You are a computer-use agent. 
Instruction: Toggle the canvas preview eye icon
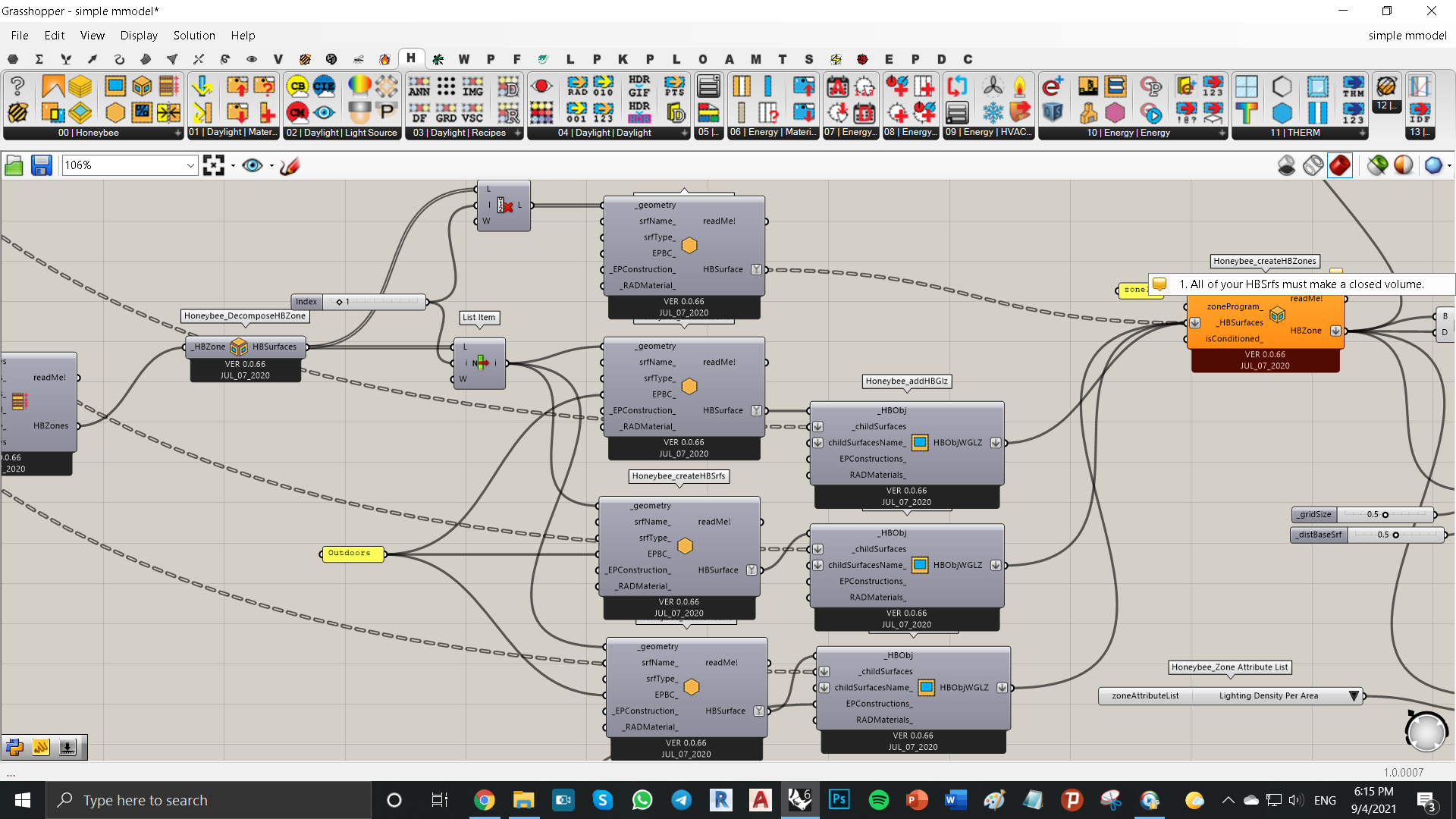point(252,165)
